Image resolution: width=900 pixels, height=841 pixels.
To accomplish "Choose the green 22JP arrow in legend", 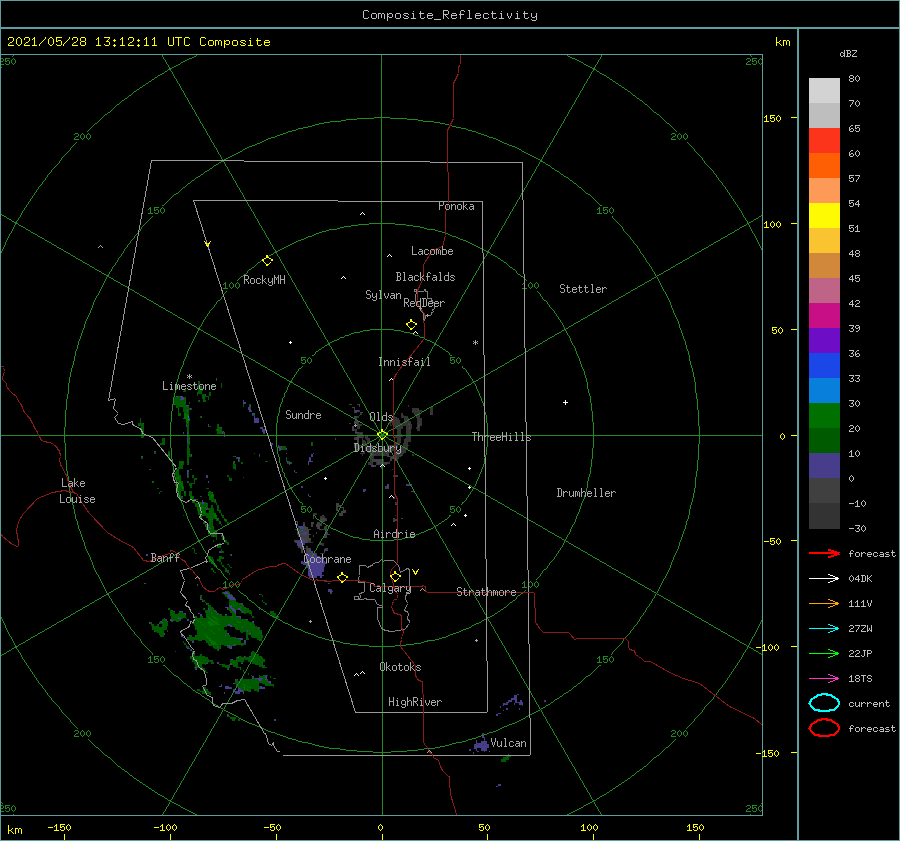I will point(824,653).
